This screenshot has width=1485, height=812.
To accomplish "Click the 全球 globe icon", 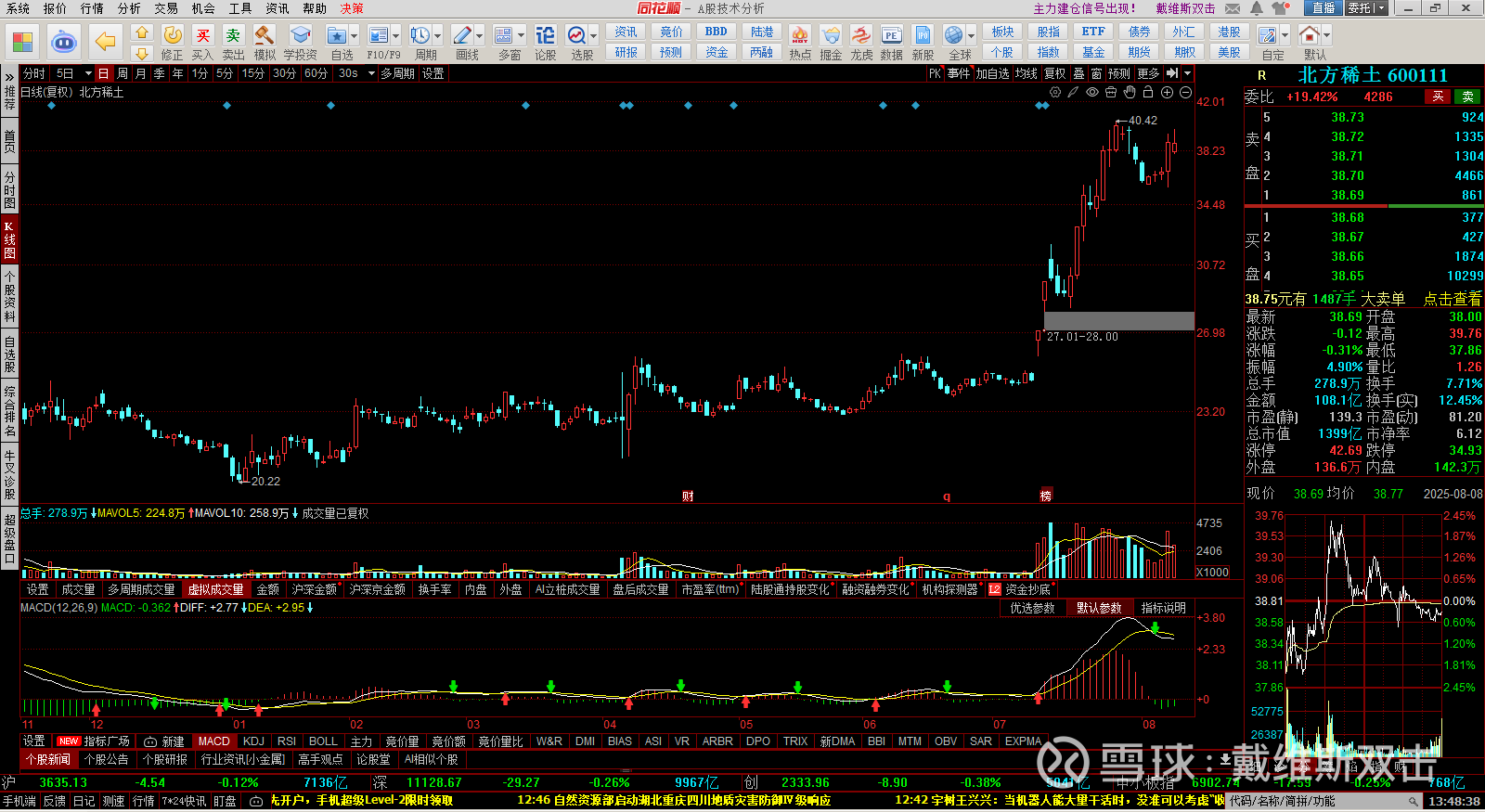I will click(953, 36).
